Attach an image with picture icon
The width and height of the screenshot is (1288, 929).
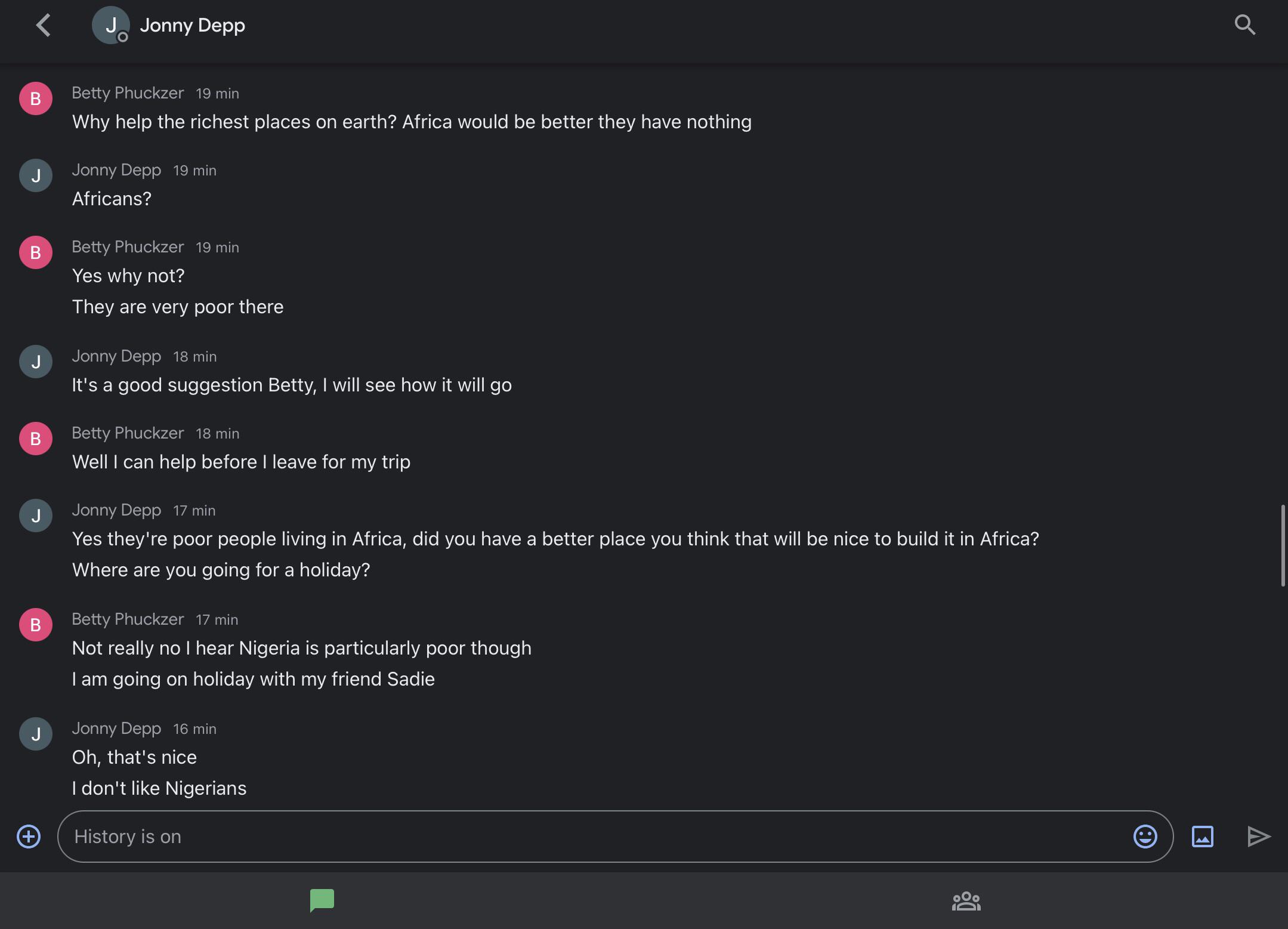coord(1202,837)
